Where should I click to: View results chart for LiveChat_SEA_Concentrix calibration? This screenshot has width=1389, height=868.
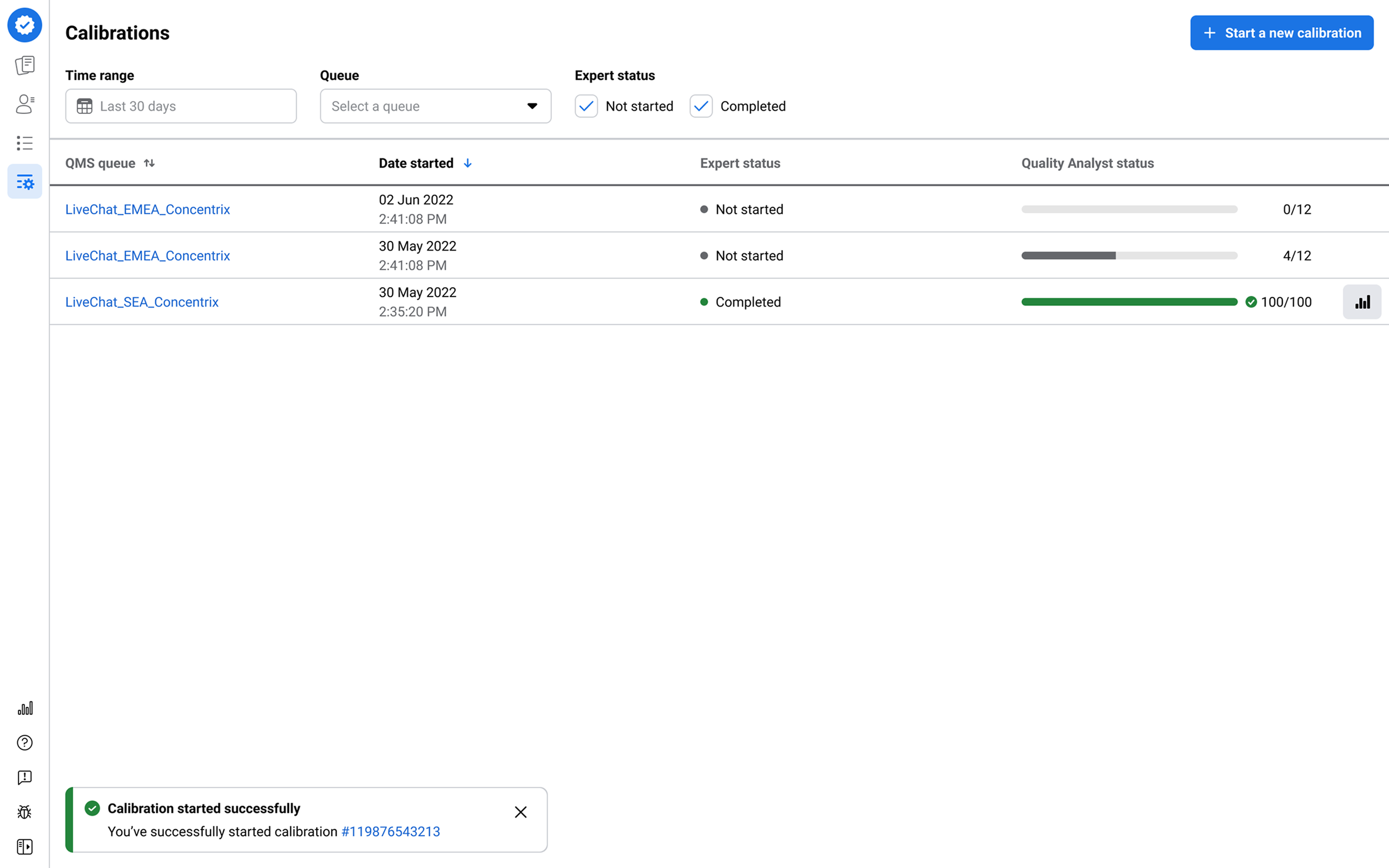(1362, 302)
